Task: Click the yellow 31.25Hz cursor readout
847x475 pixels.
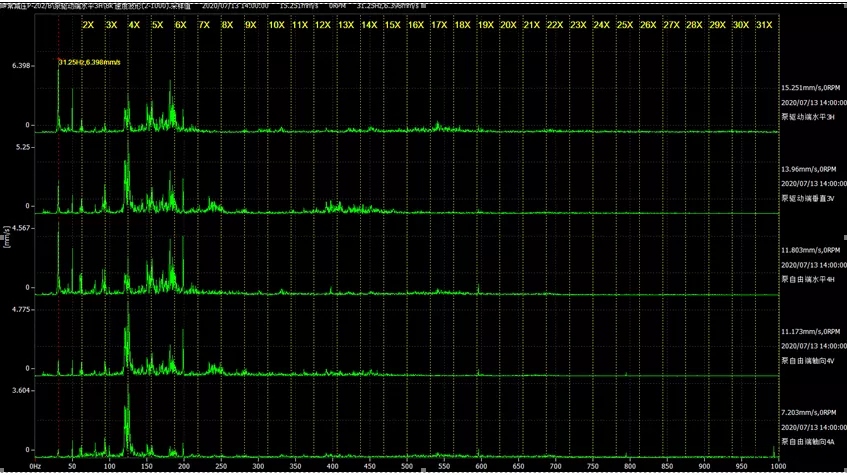Action: click(89, 62)
